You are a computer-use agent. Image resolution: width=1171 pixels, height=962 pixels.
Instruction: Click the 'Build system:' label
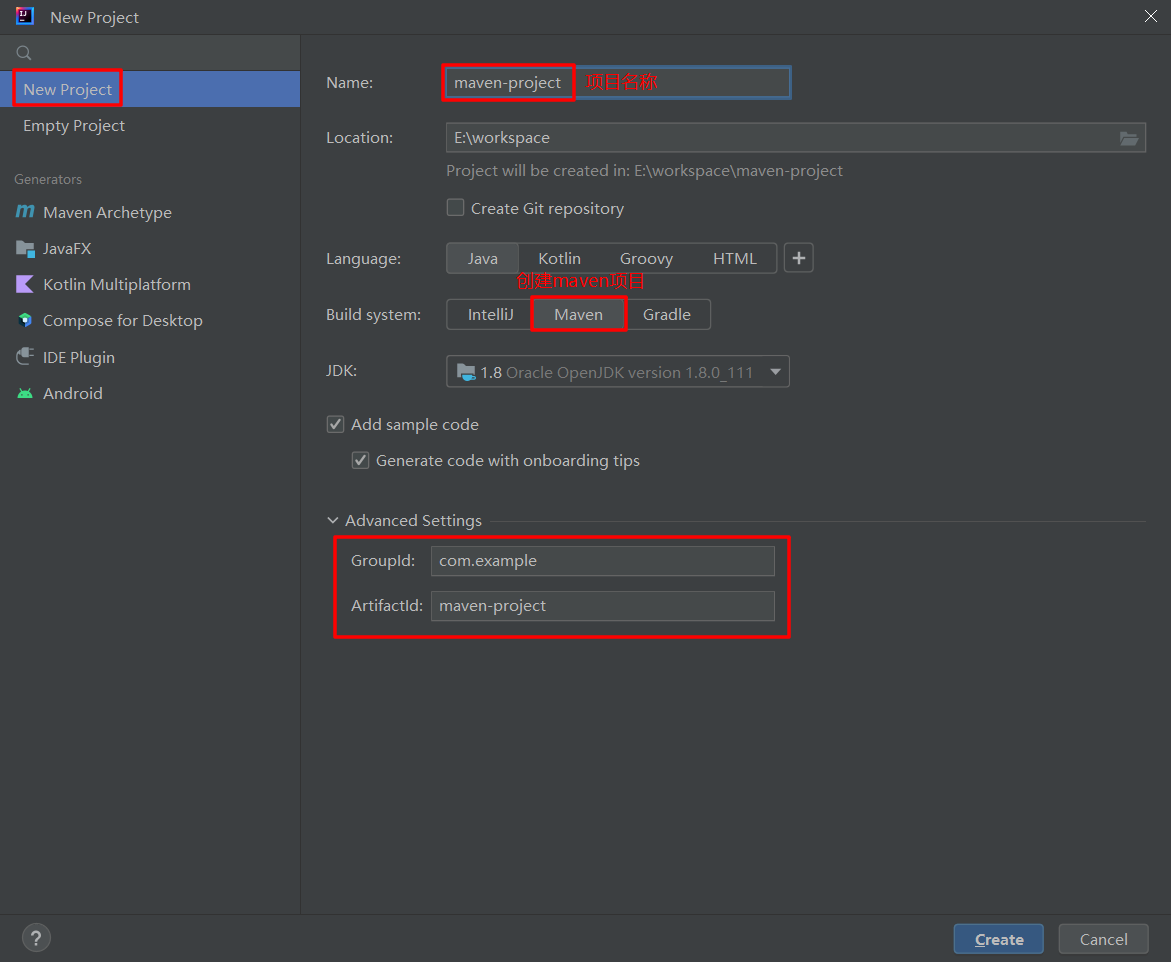[373, 314]
